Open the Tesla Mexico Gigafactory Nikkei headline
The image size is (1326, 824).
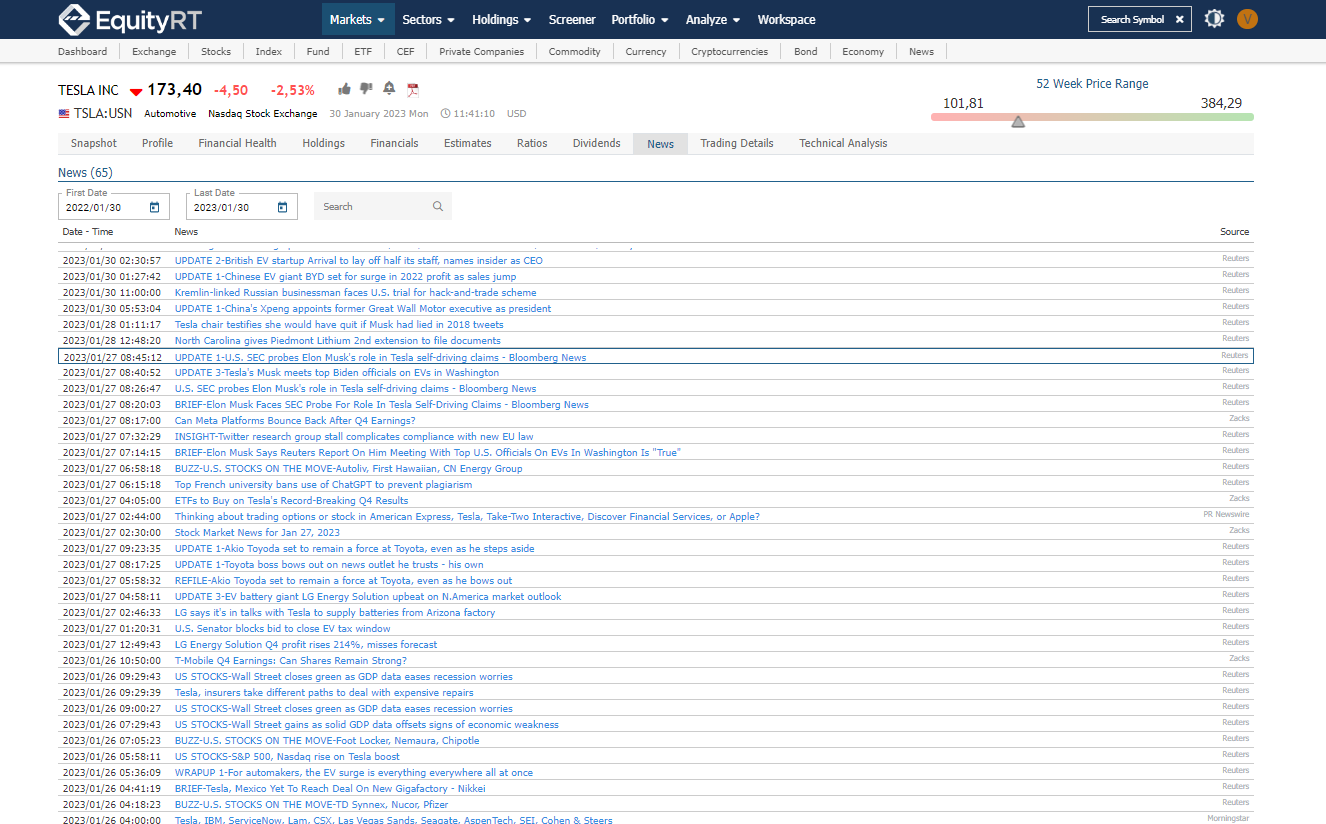tap(330, 789)
